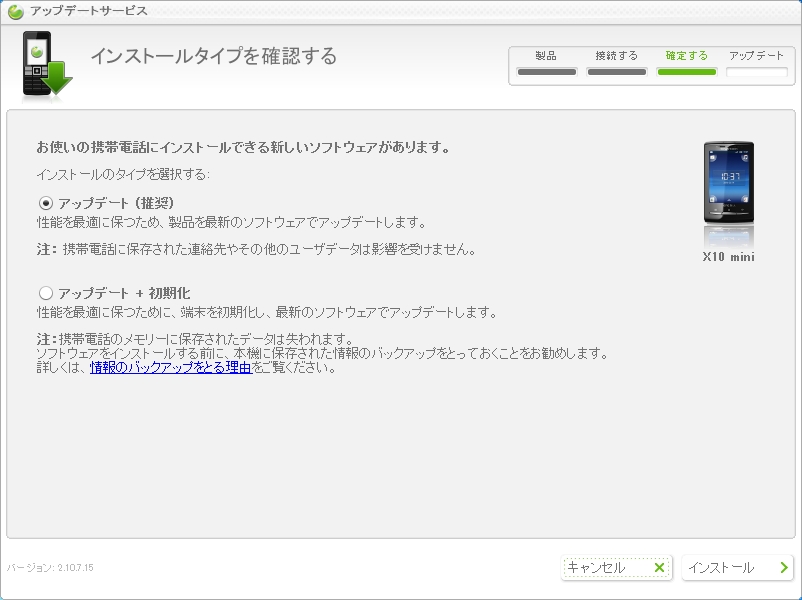
Task: Click the 確定する step tab
Action: tap(686, 56)
